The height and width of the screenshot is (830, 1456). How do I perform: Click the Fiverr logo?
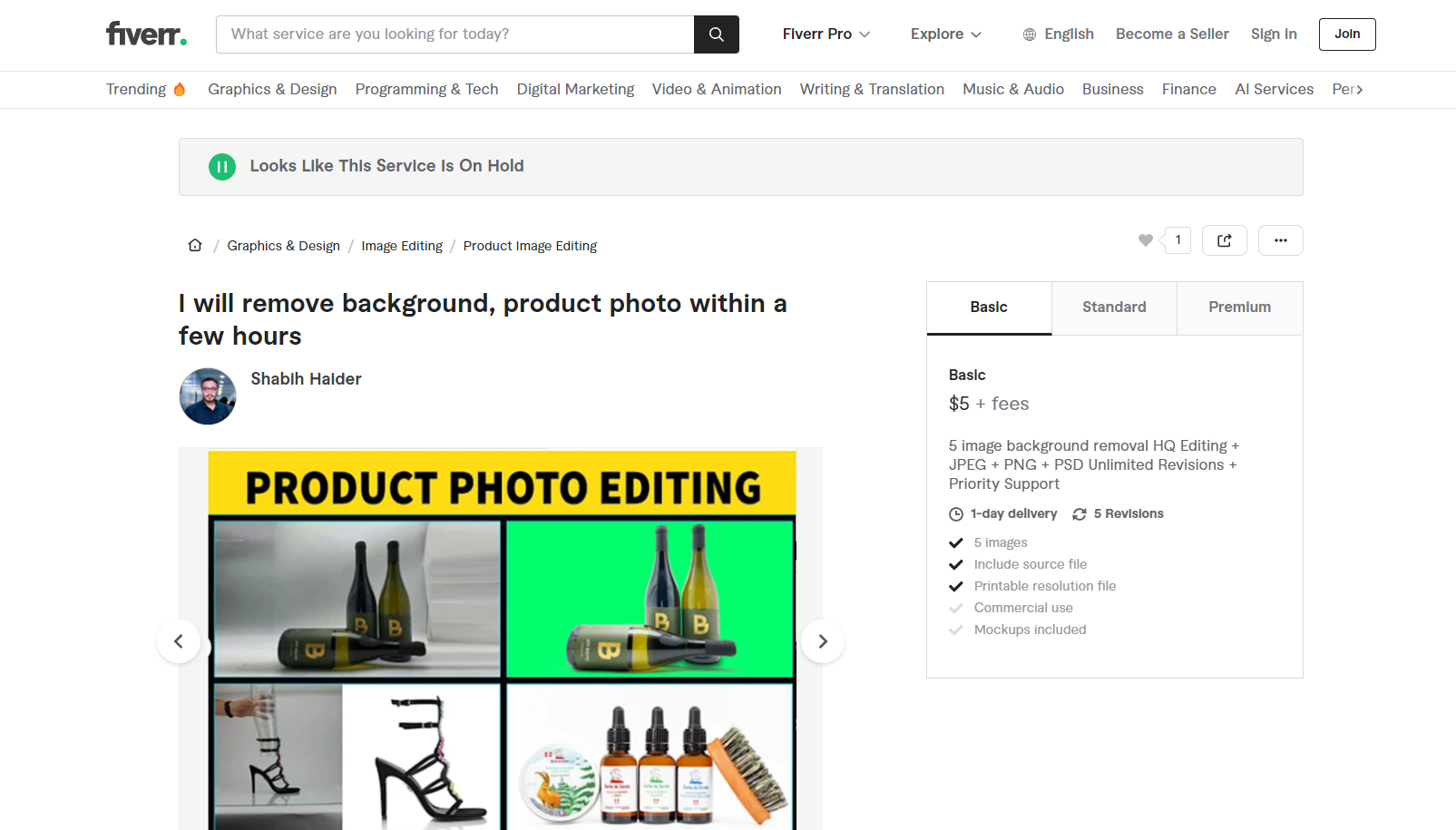coord(146,34)
